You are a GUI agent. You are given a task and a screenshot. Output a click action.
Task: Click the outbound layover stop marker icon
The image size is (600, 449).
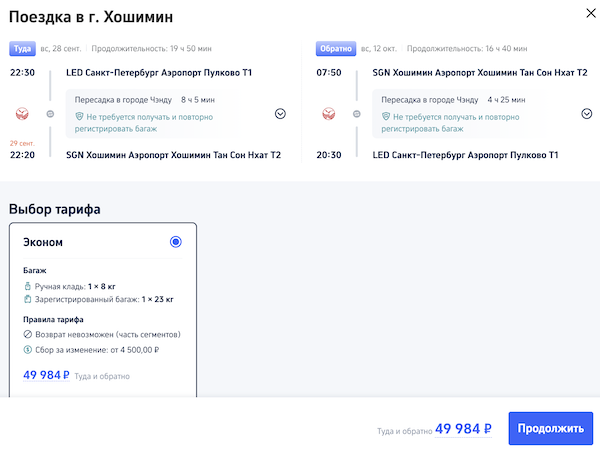(x=51, y=113)
